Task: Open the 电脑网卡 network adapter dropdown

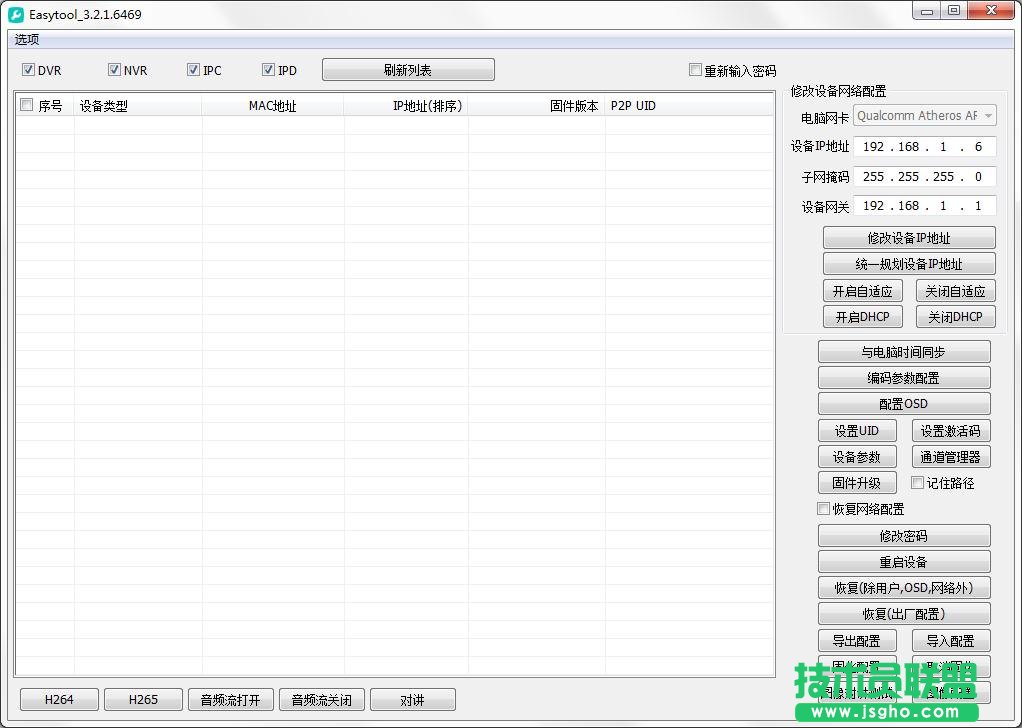Action: [986, 115]
